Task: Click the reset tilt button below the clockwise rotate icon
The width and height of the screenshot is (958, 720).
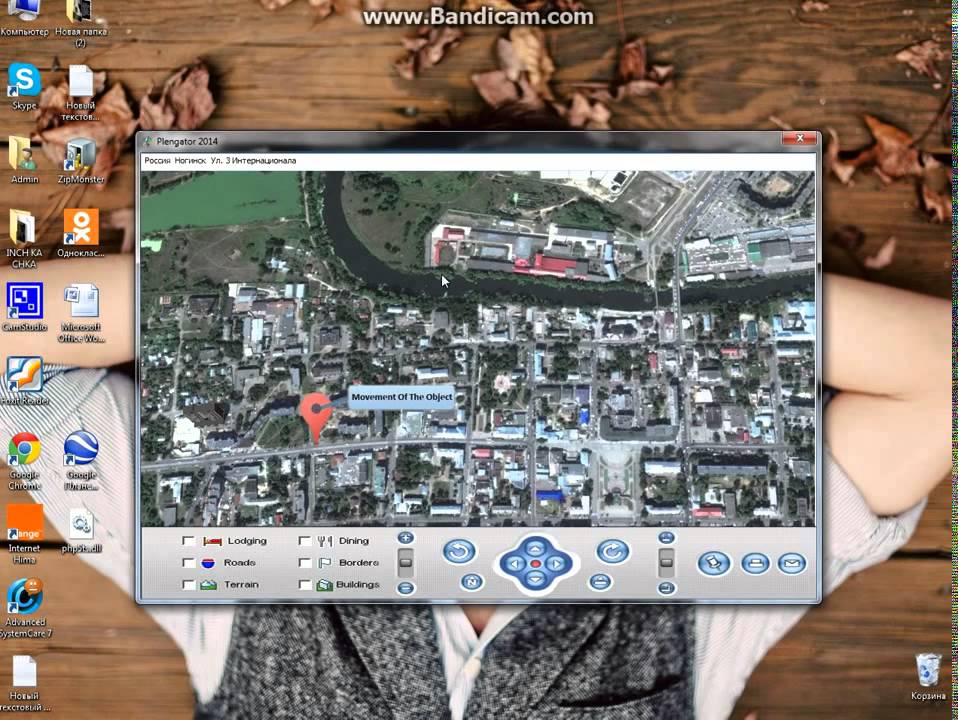Action: point(600,582)
